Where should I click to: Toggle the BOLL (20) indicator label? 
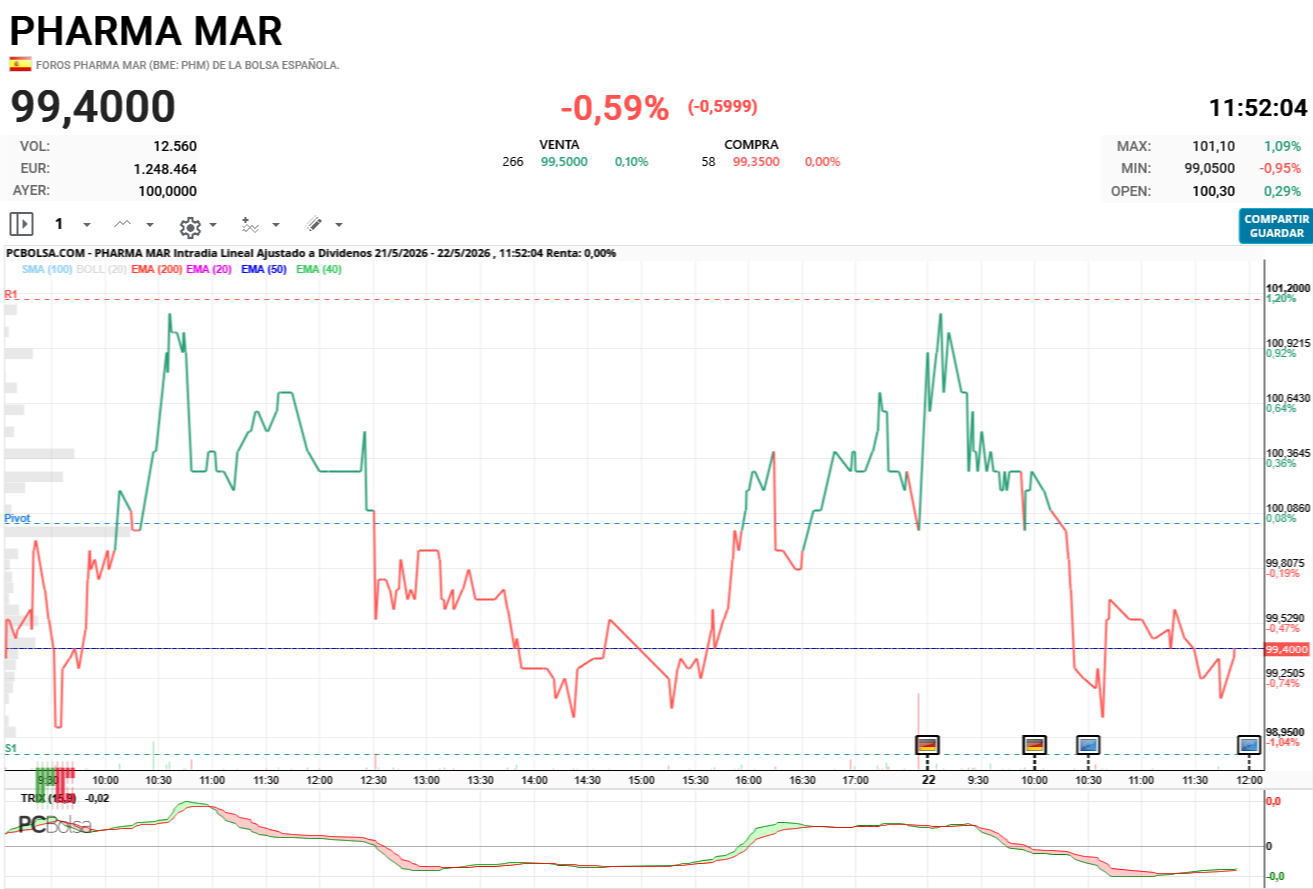click(x=101, y=269)
